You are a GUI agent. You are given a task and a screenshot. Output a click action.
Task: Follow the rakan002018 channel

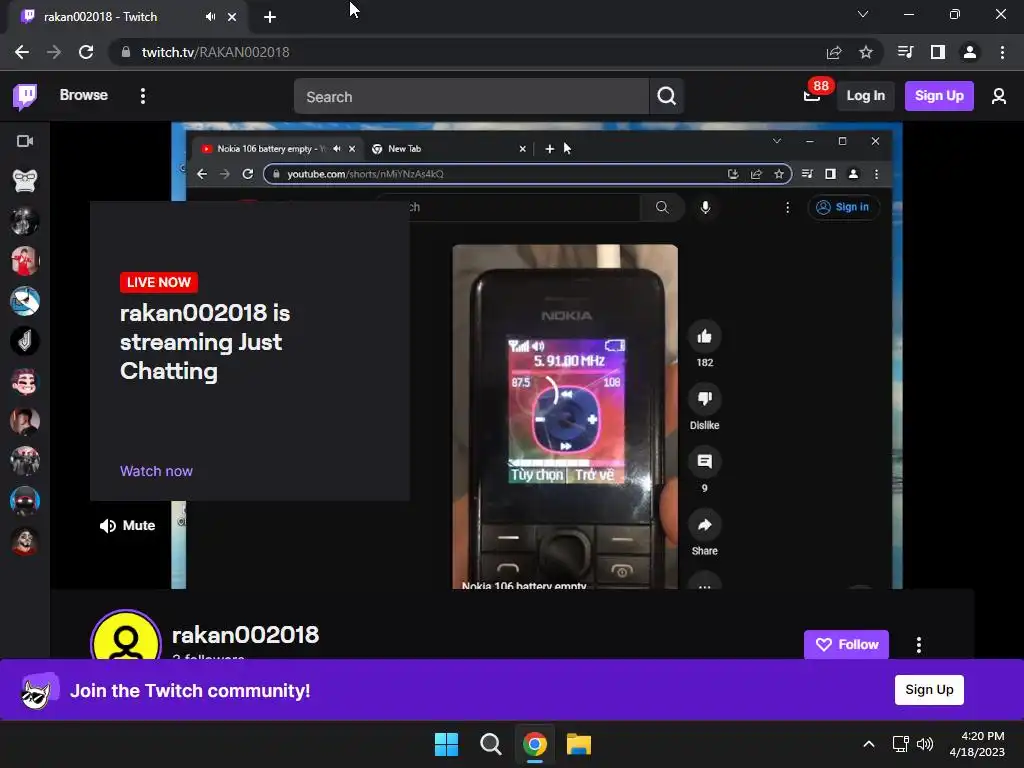coord(846,645)
